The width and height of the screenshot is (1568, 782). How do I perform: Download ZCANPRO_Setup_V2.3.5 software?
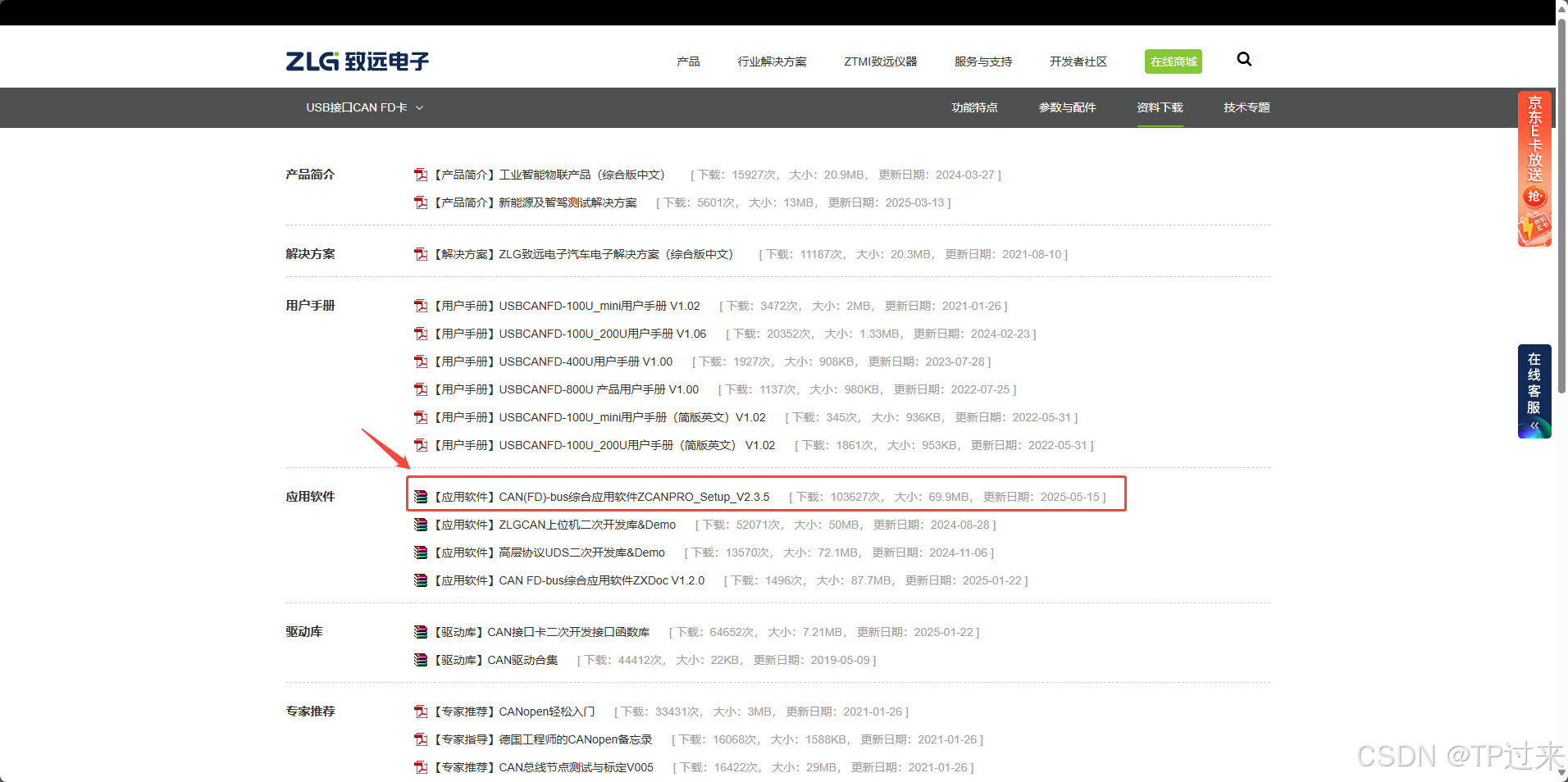coord(601,497)
